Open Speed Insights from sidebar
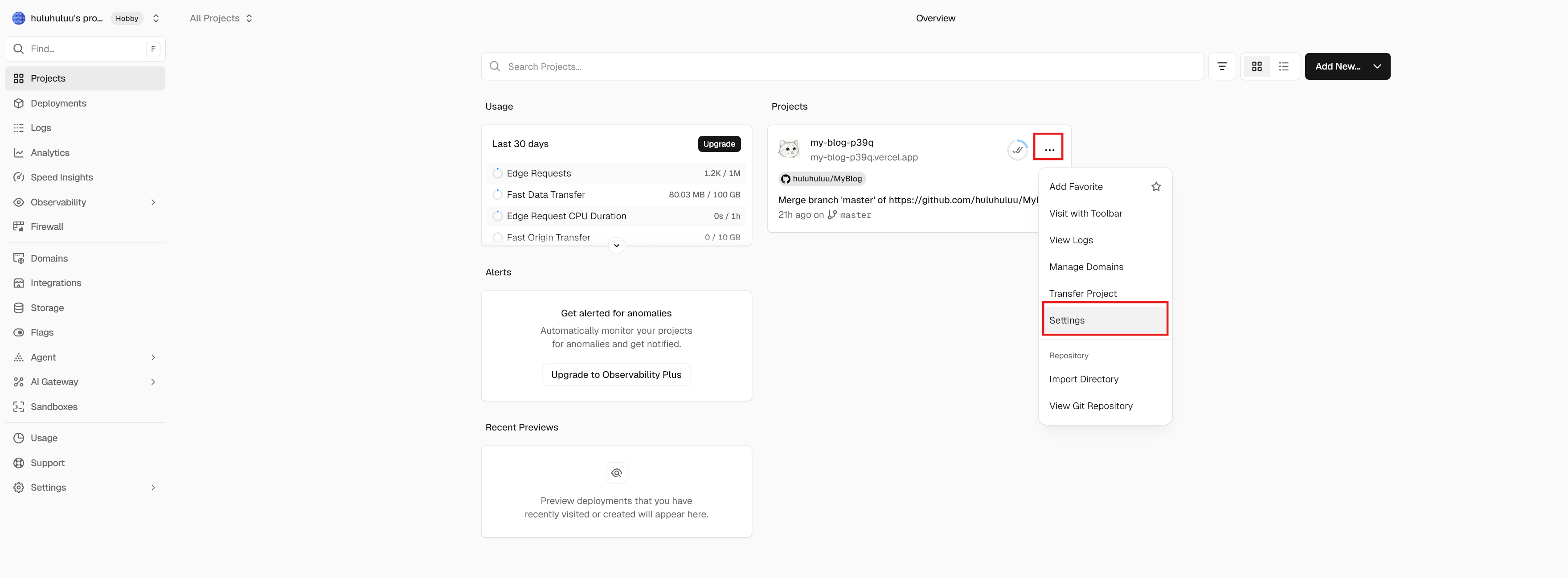The width and height of the screenshot is (1568, 578). tap(61, 177)
